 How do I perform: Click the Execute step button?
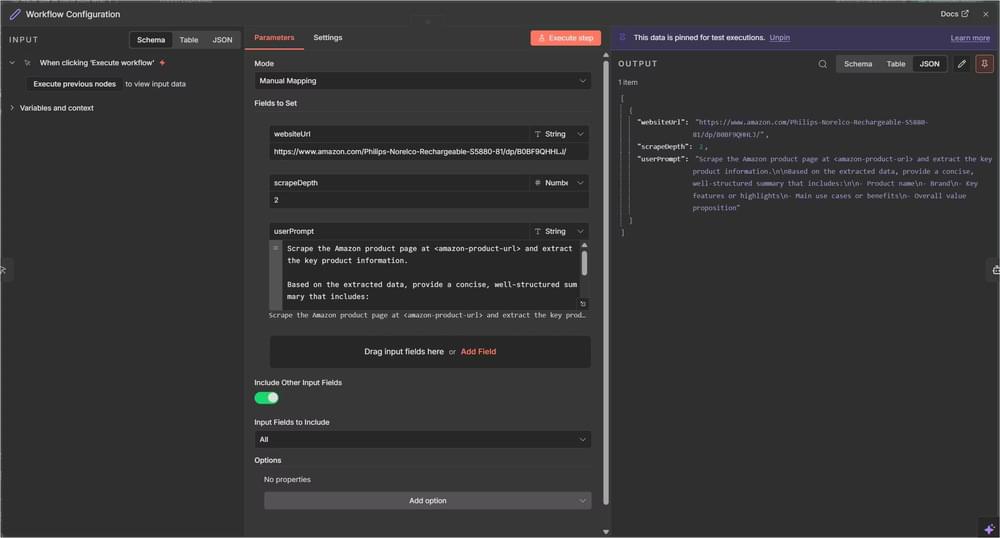click(x=565, y=38)
